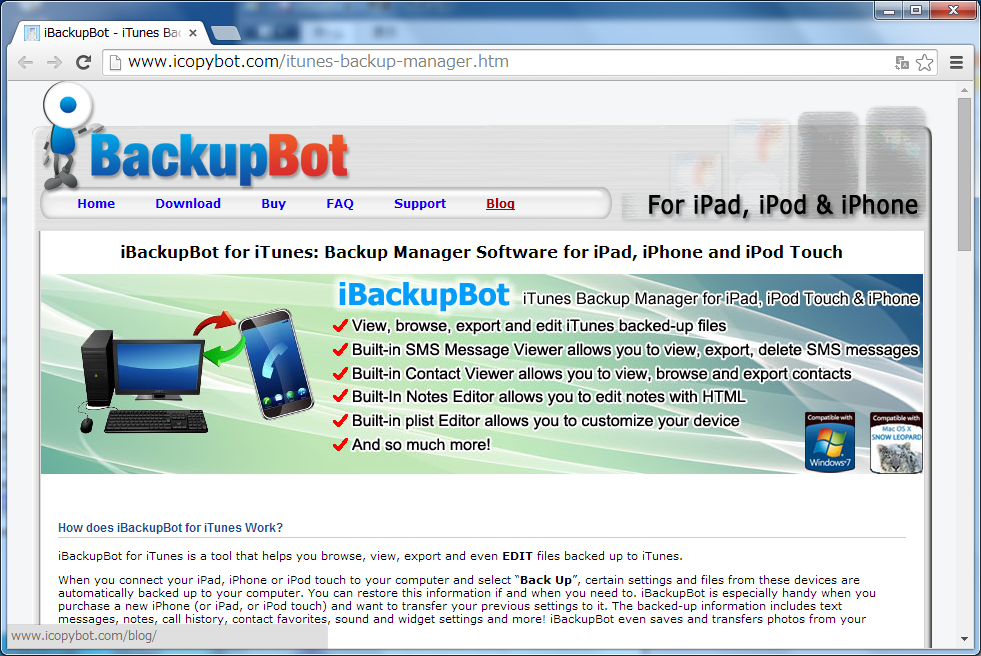Click the forward navigation arrow
Image resolution: width=981 pixels, height=656 pixels.
(x=53, y=62)
